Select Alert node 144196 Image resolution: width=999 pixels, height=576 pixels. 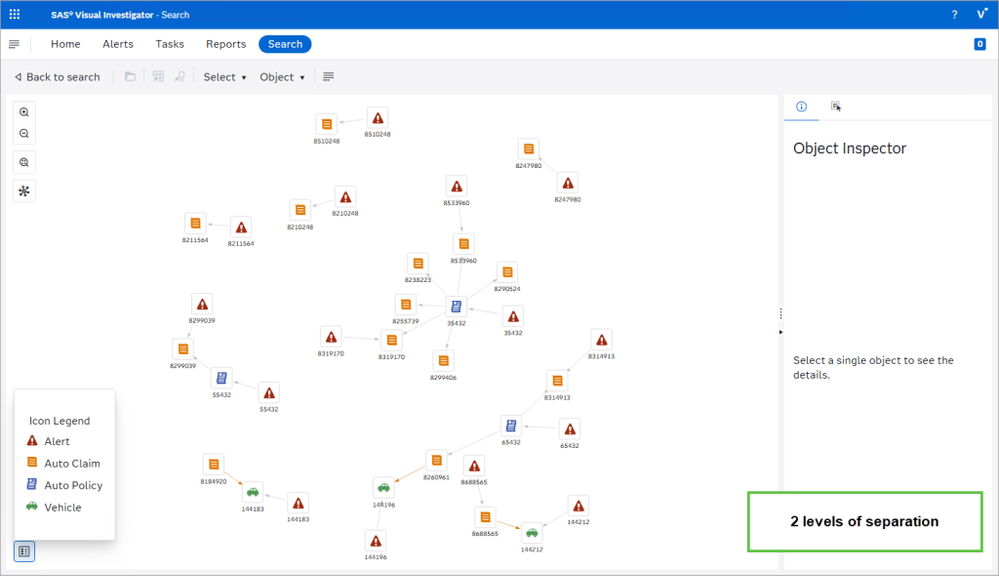pos(376,541)
